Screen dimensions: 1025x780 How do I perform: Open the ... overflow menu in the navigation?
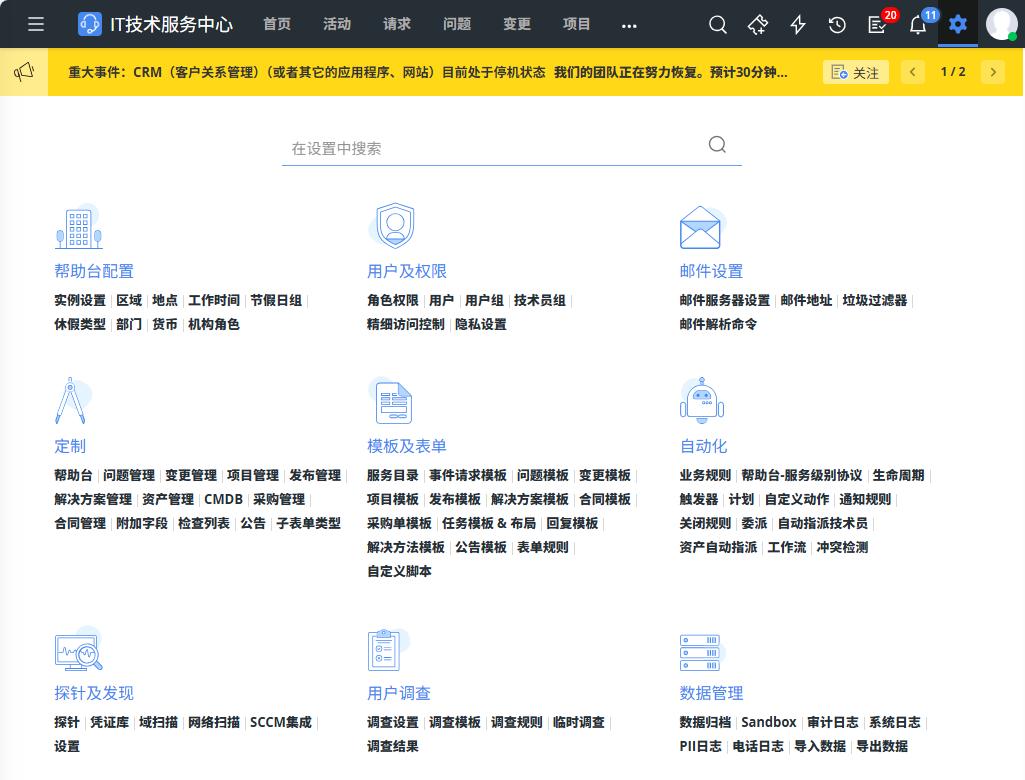click(x=629, y=24)
